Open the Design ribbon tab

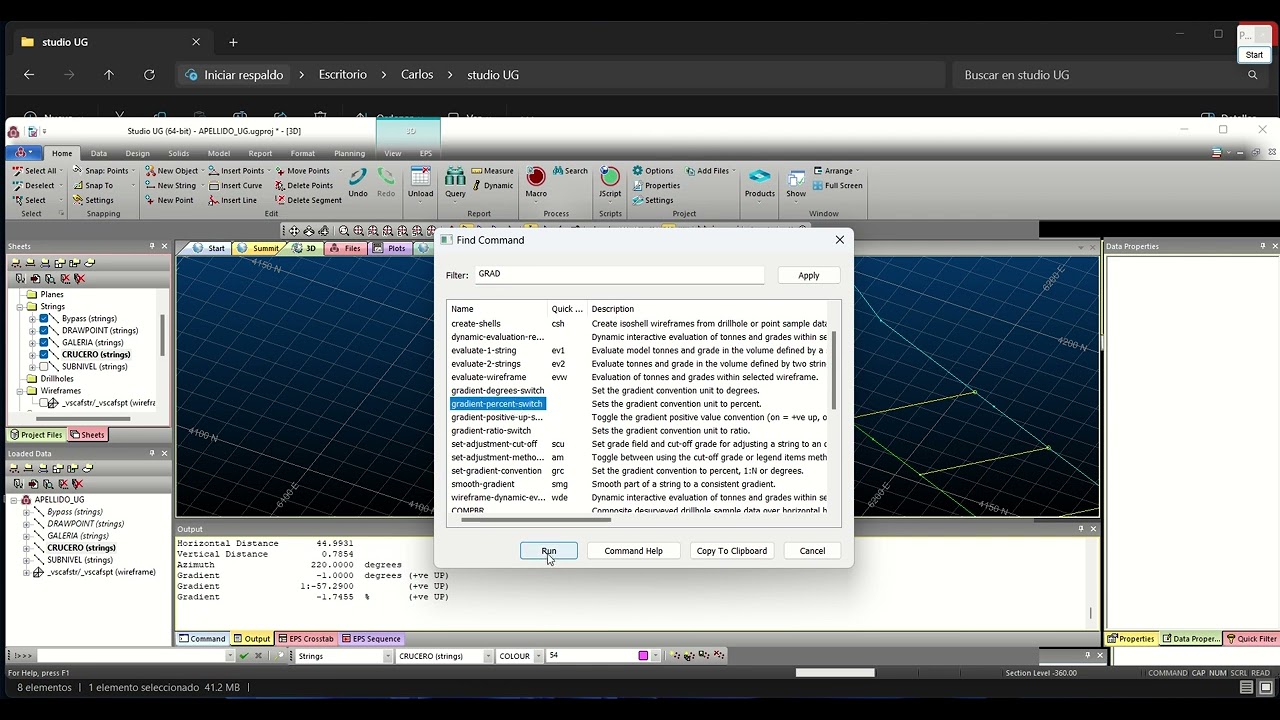click(x=137, y=153)
